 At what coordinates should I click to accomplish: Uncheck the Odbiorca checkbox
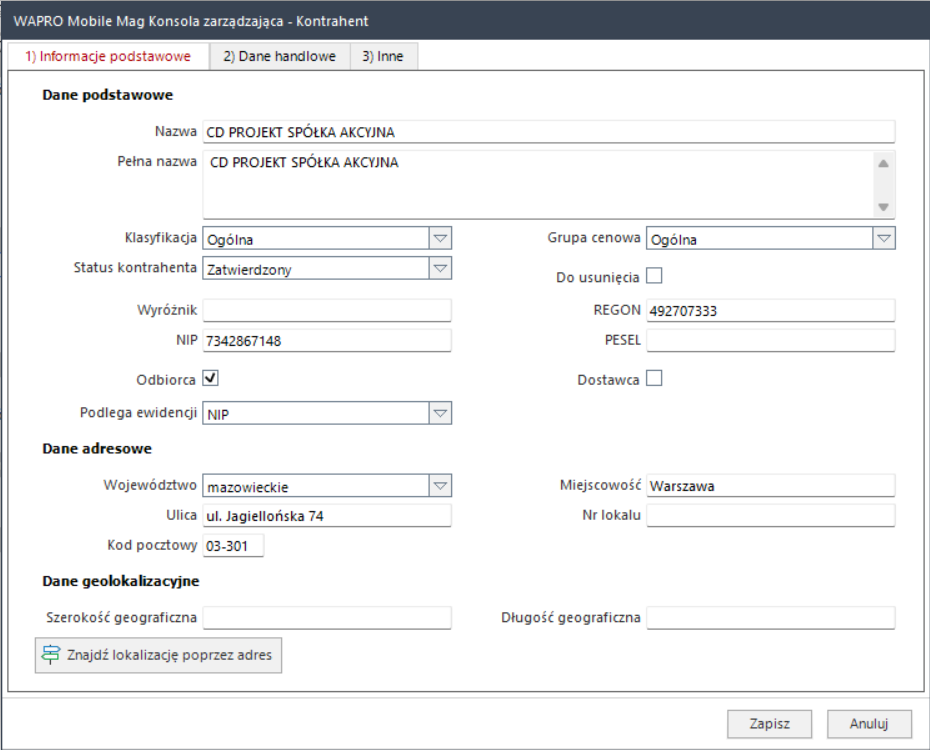(x=211, y=378)
